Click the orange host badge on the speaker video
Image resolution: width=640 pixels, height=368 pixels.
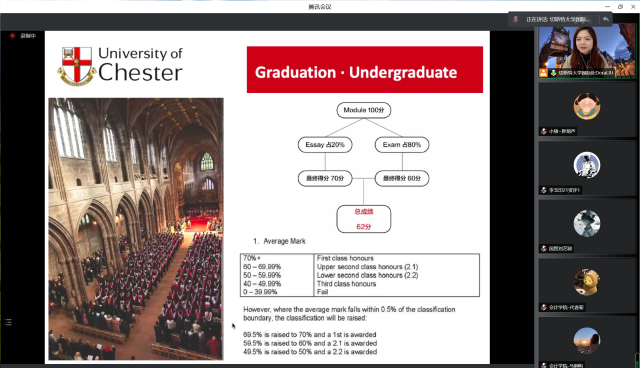(543, 73)
